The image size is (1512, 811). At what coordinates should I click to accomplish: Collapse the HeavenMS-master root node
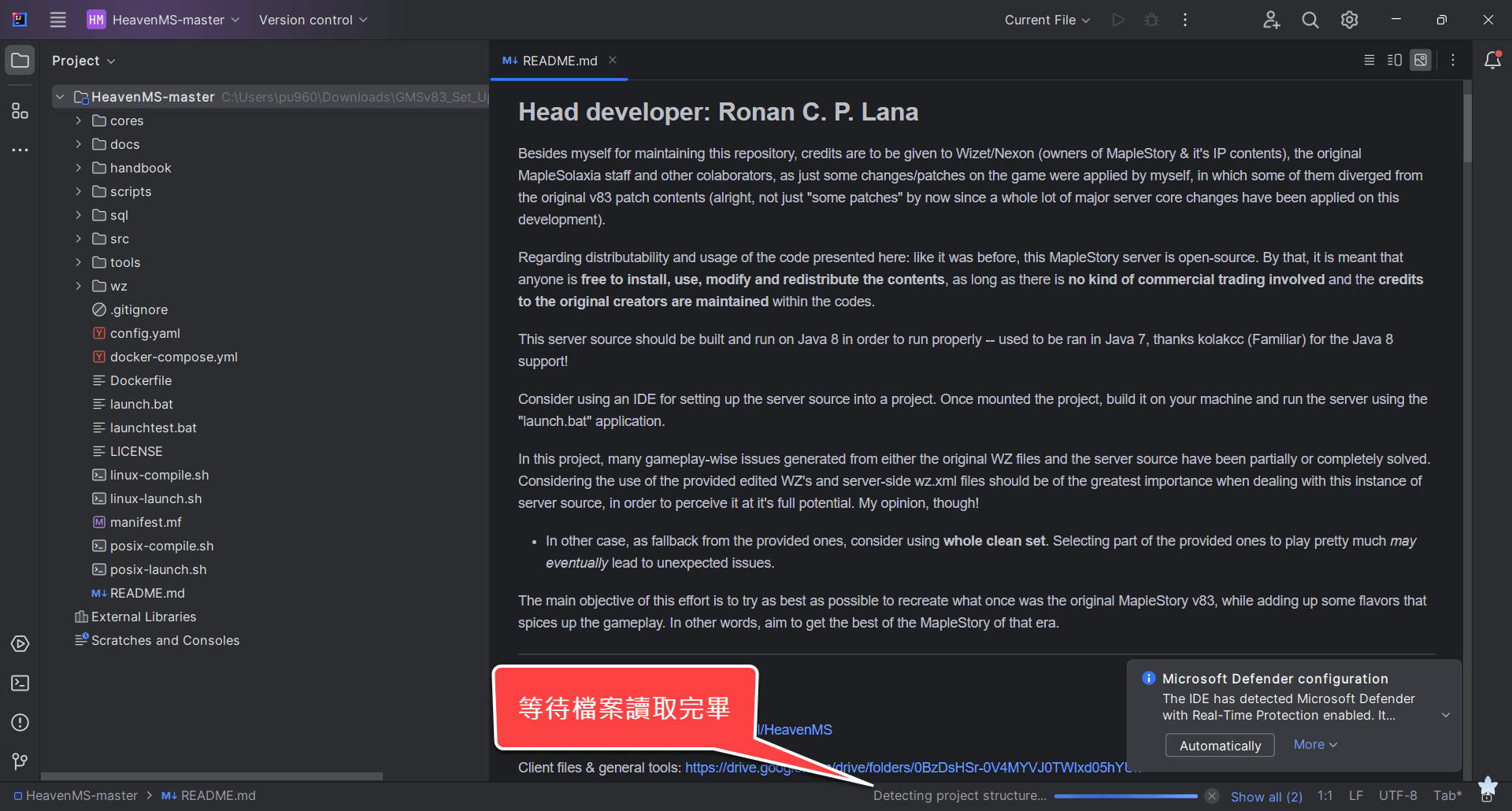coord(60,97)
